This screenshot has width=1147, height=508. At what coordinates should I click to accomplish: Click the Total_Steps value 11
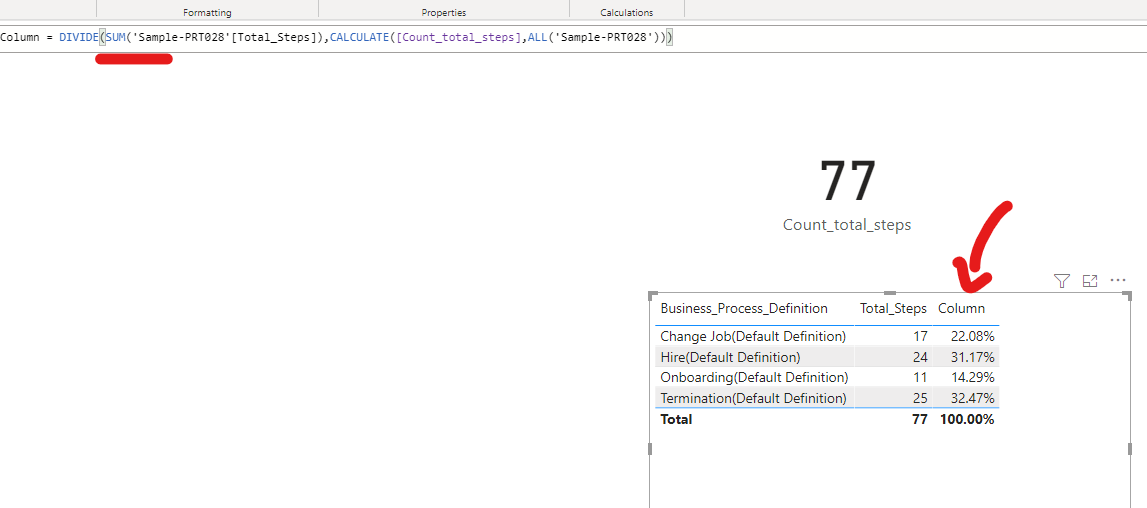click(921, 378)
